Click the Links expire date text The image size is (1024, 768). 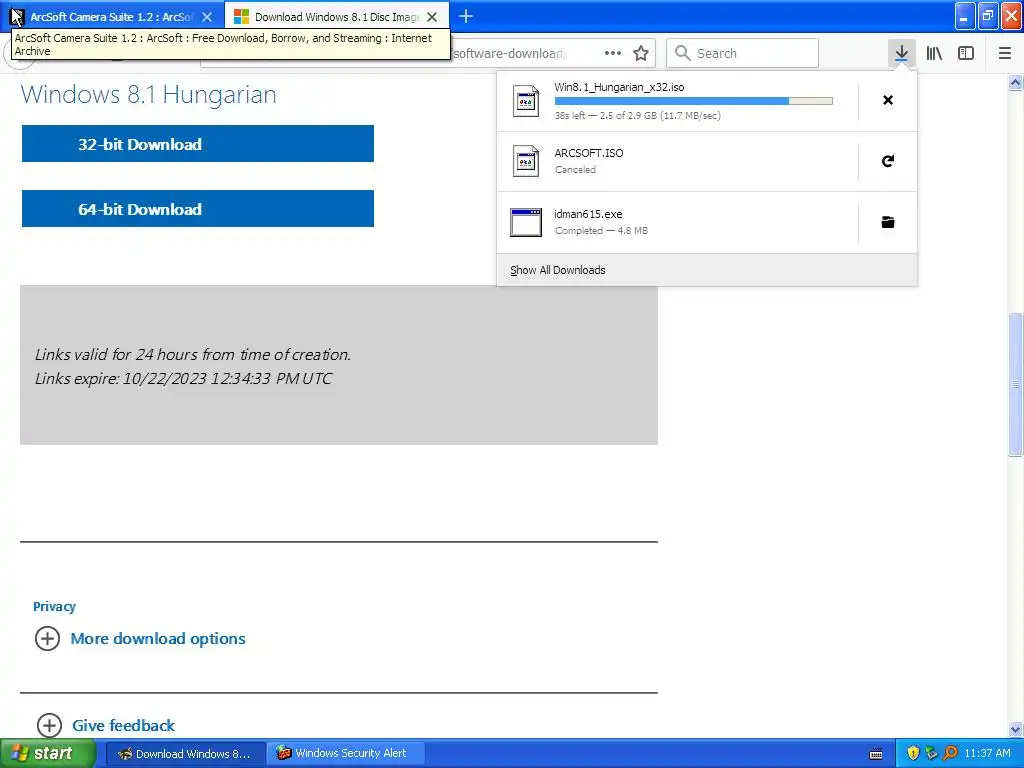click(x=184, y=379)
